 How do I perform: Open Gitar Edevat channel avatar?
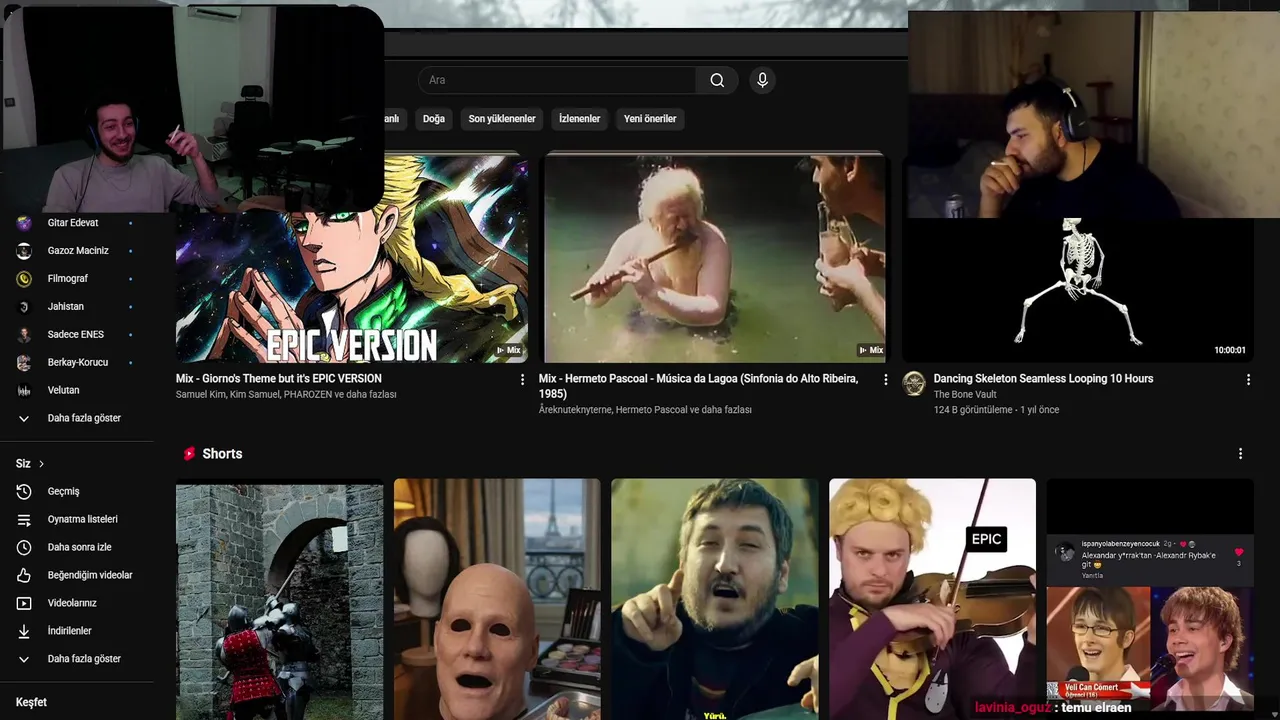point(24,223)
